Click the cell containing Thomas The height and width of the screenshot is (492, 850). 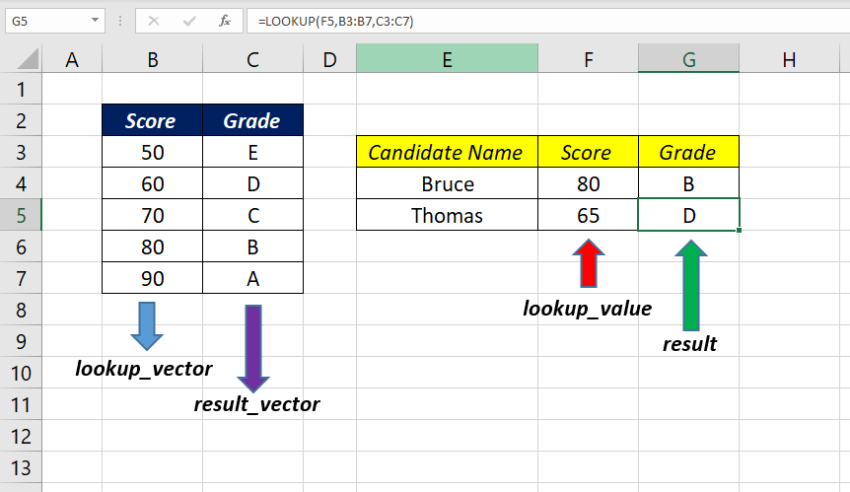[446, 215]
